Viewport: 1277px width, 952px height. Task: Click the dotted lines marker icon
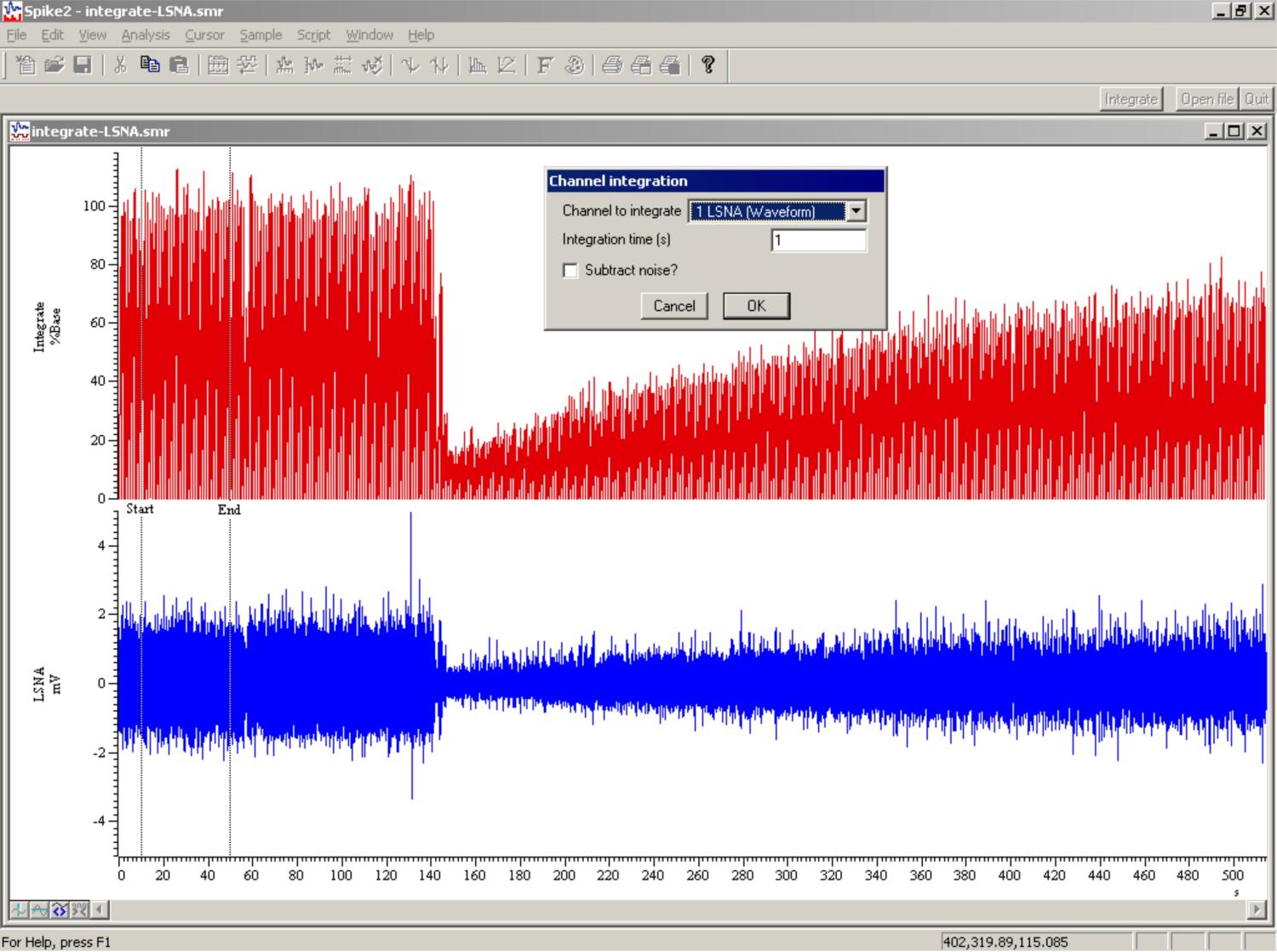pos(343,65)
